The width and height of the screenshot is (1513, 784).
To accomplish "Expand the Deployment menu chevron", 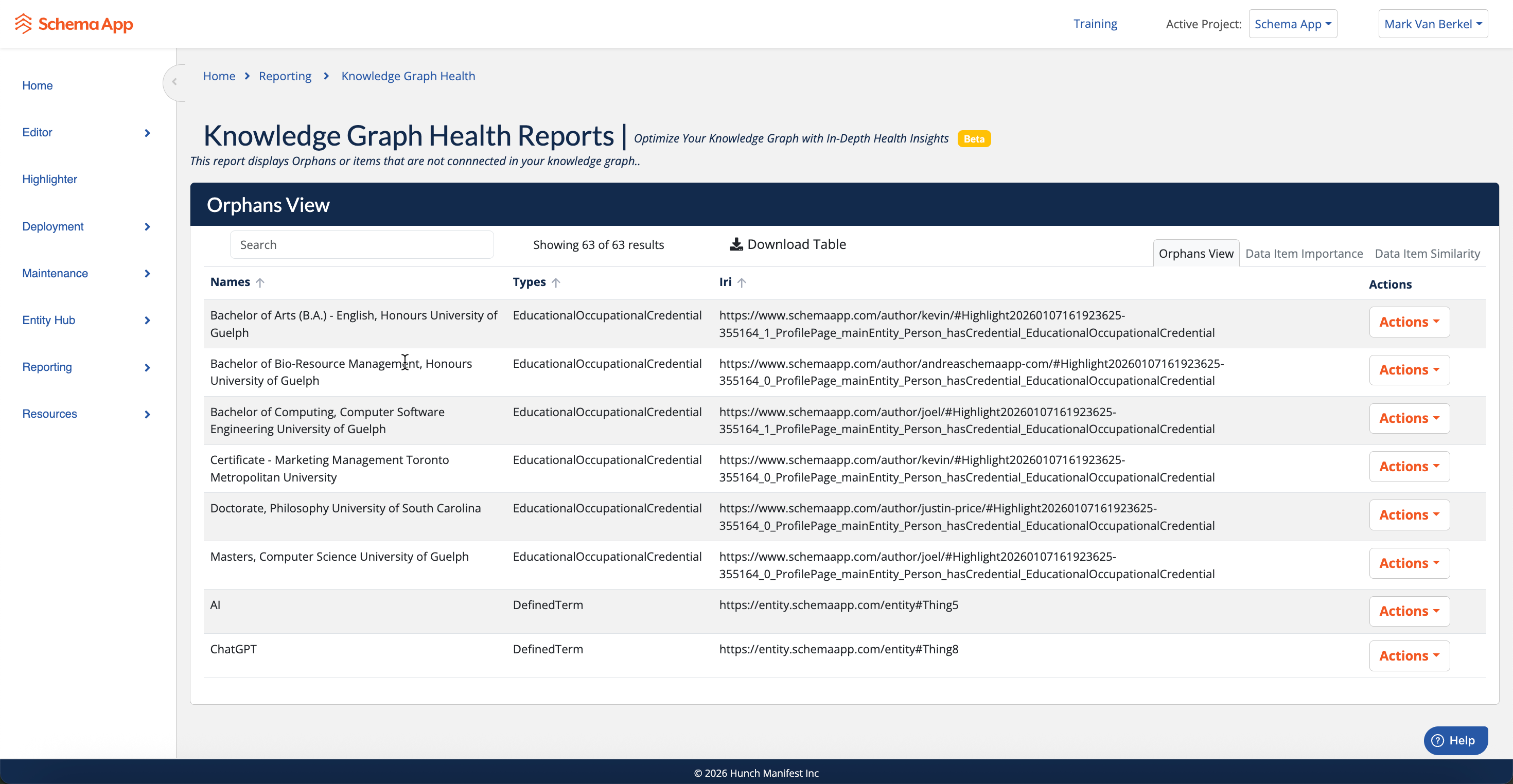I will [x=147, y=227].
